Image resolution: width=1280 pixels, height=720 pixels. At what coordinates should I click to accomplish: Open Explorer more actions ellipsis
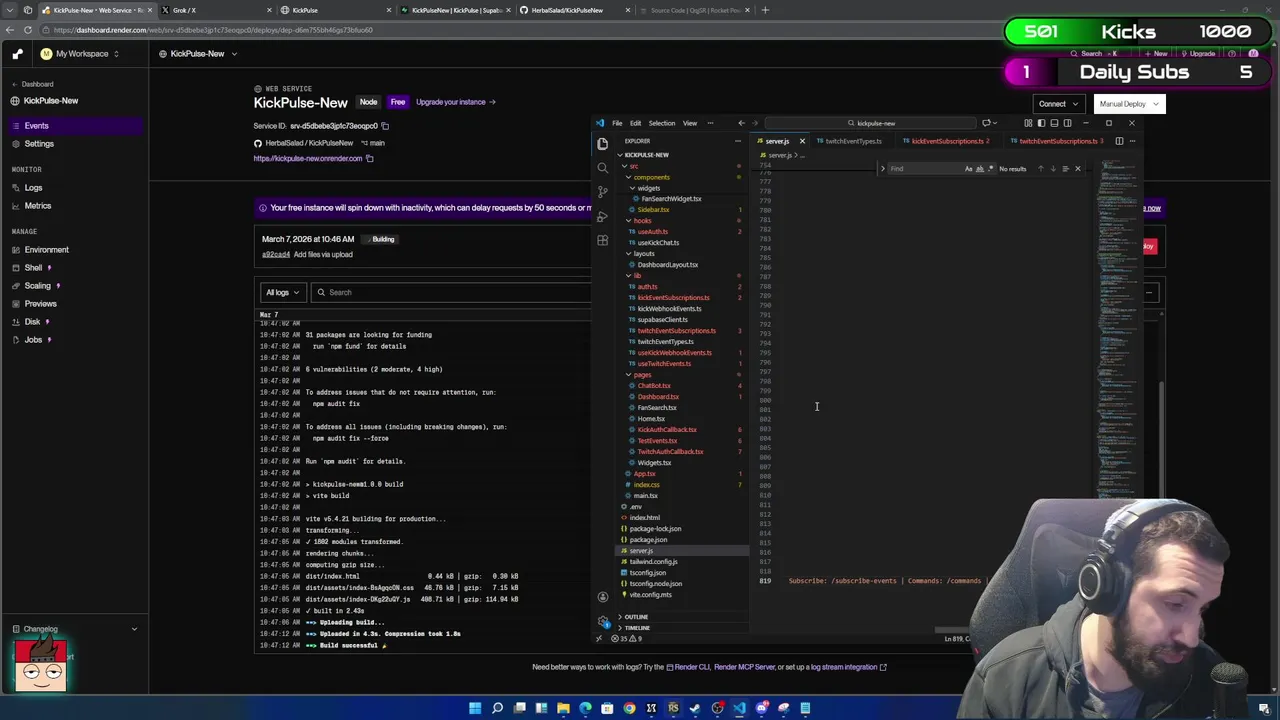point(738,141)
